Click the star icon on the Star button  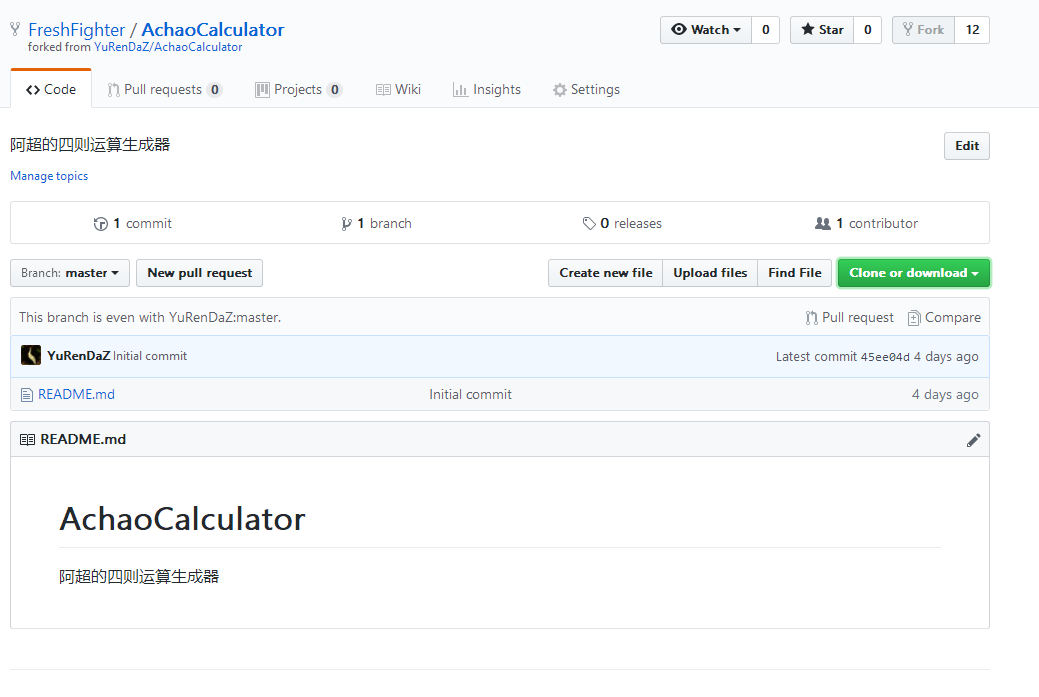pyautogui.click(x=807, y=29)
